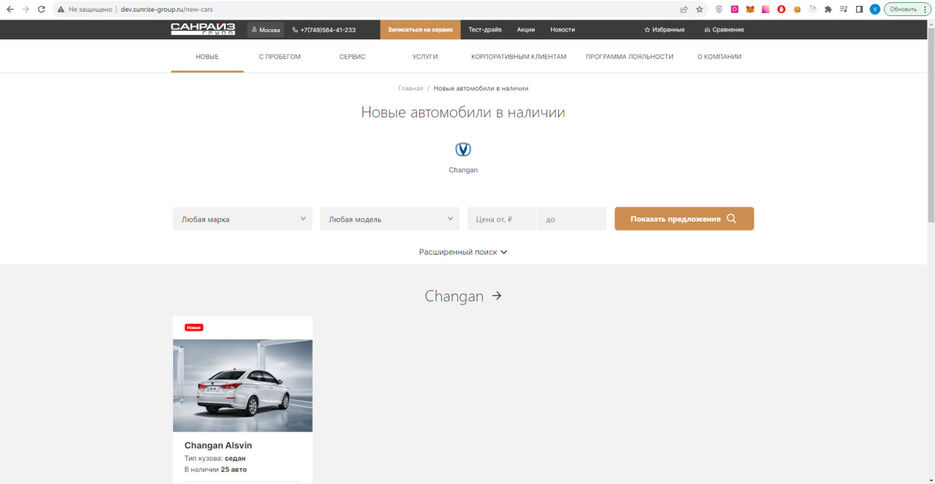Open the Москва city selector
The height and width of the screenshot is (484, 935).
[x=266, y=30]
